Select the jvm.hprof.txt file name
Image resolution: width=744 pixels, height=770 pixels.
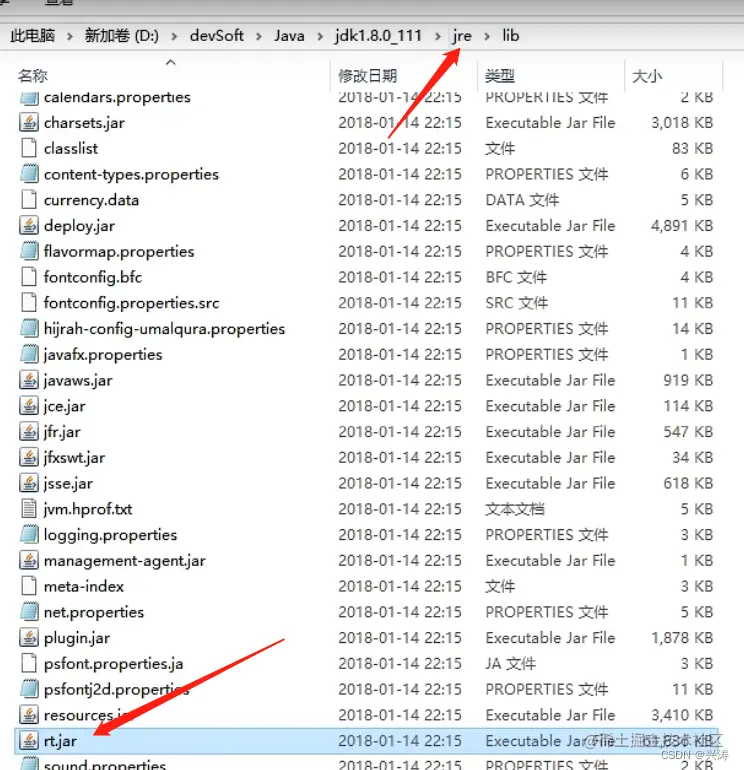coord(88,509)
